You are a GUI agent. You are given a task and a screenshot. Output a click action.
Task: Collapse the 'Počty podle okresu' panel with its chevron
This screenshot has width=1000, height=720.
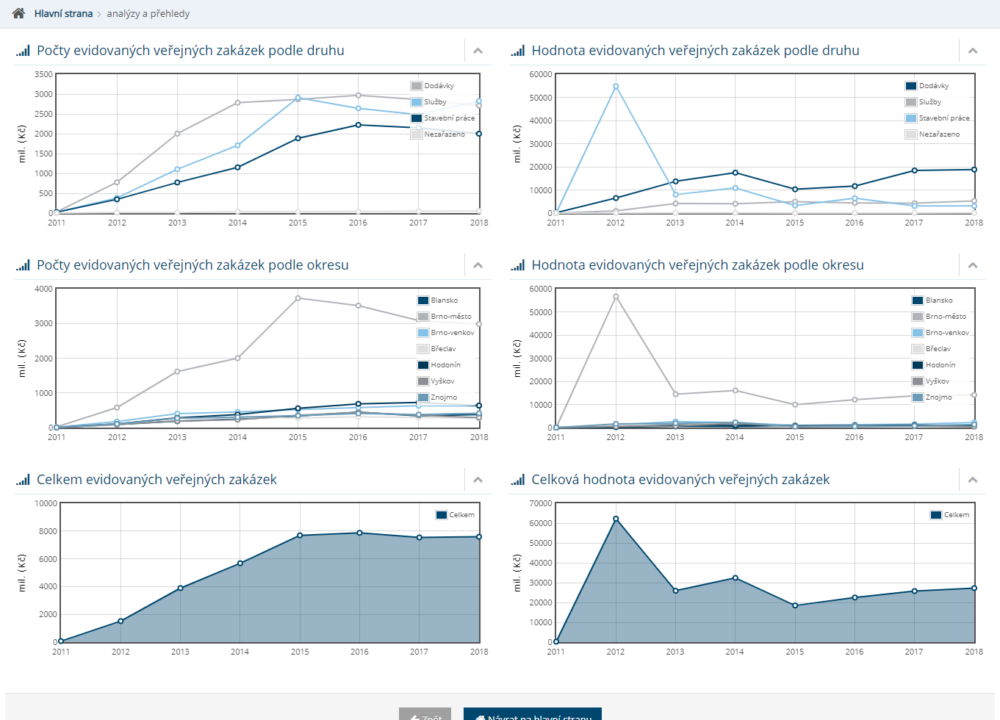[x=478, y=266]
